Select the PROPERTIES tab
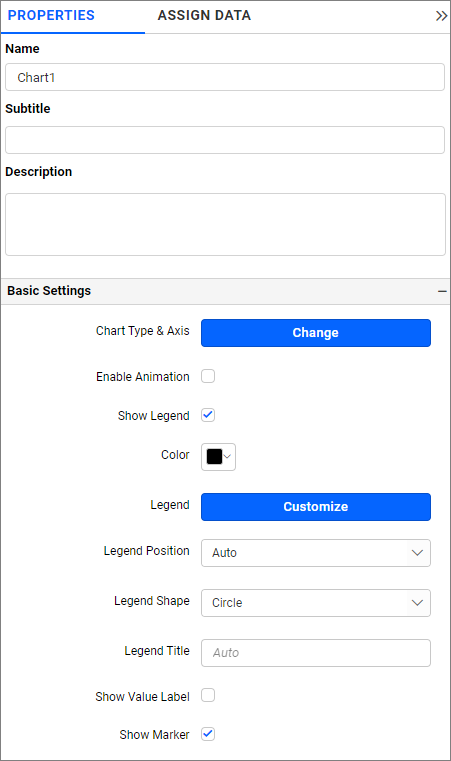This screenshot has width=451, height=761. point(51,16)
